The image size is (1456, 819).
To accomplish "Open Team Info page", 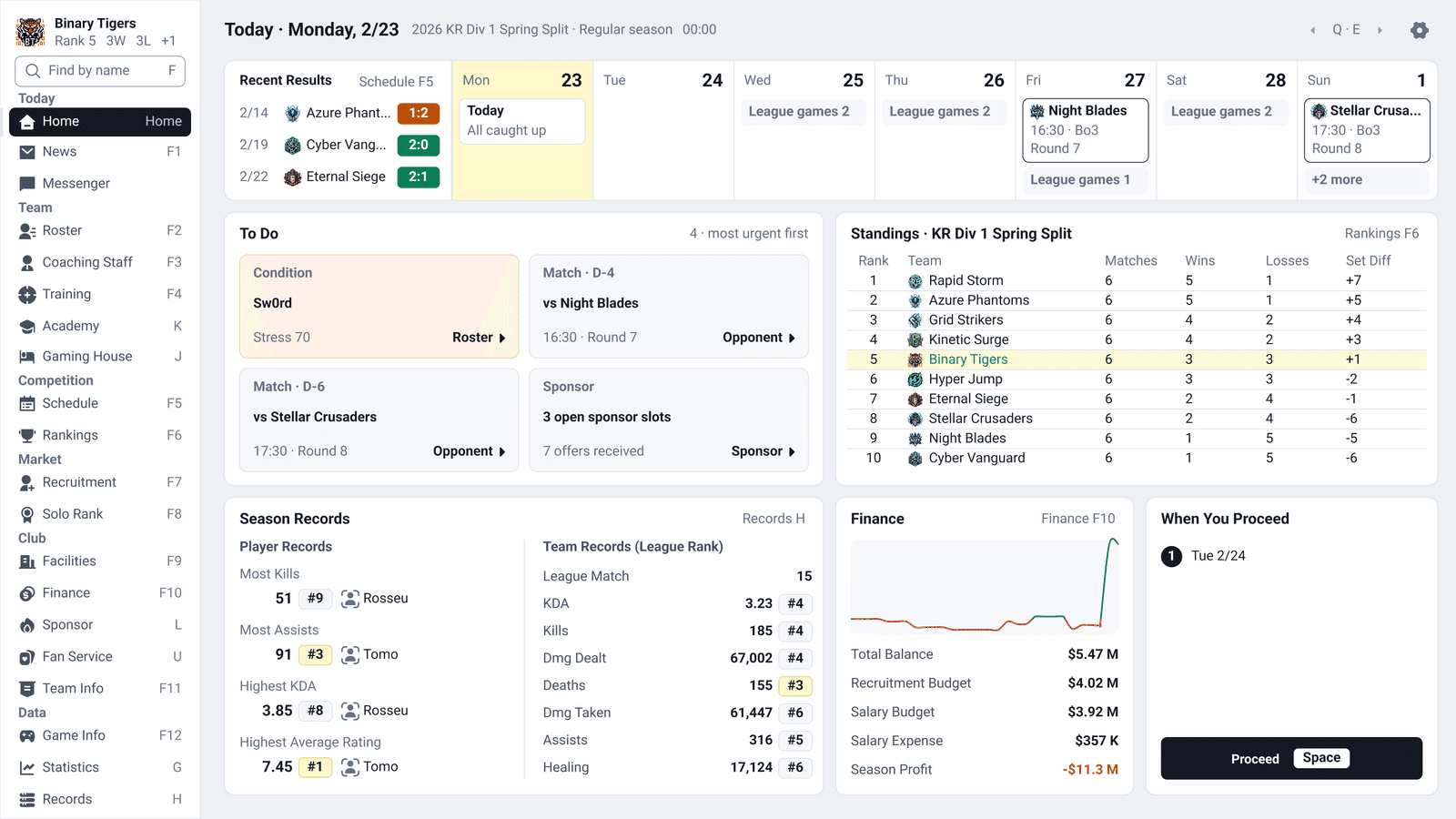I will 100,689.
